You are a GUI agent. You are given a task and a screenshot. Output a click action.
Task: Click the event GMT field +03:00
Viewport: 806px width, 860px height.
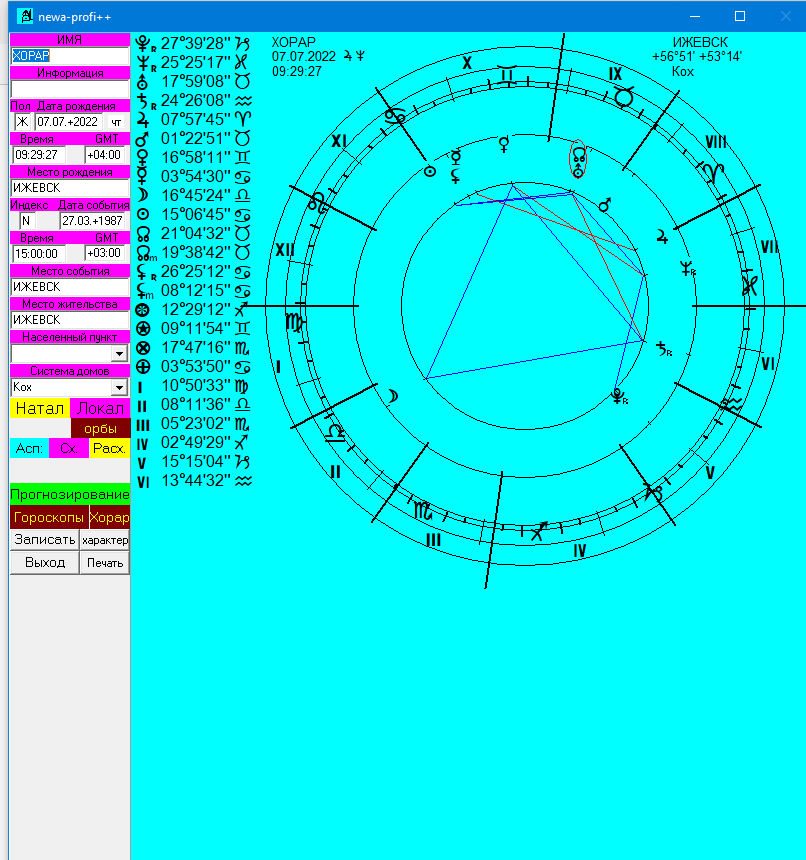[105, 253]
